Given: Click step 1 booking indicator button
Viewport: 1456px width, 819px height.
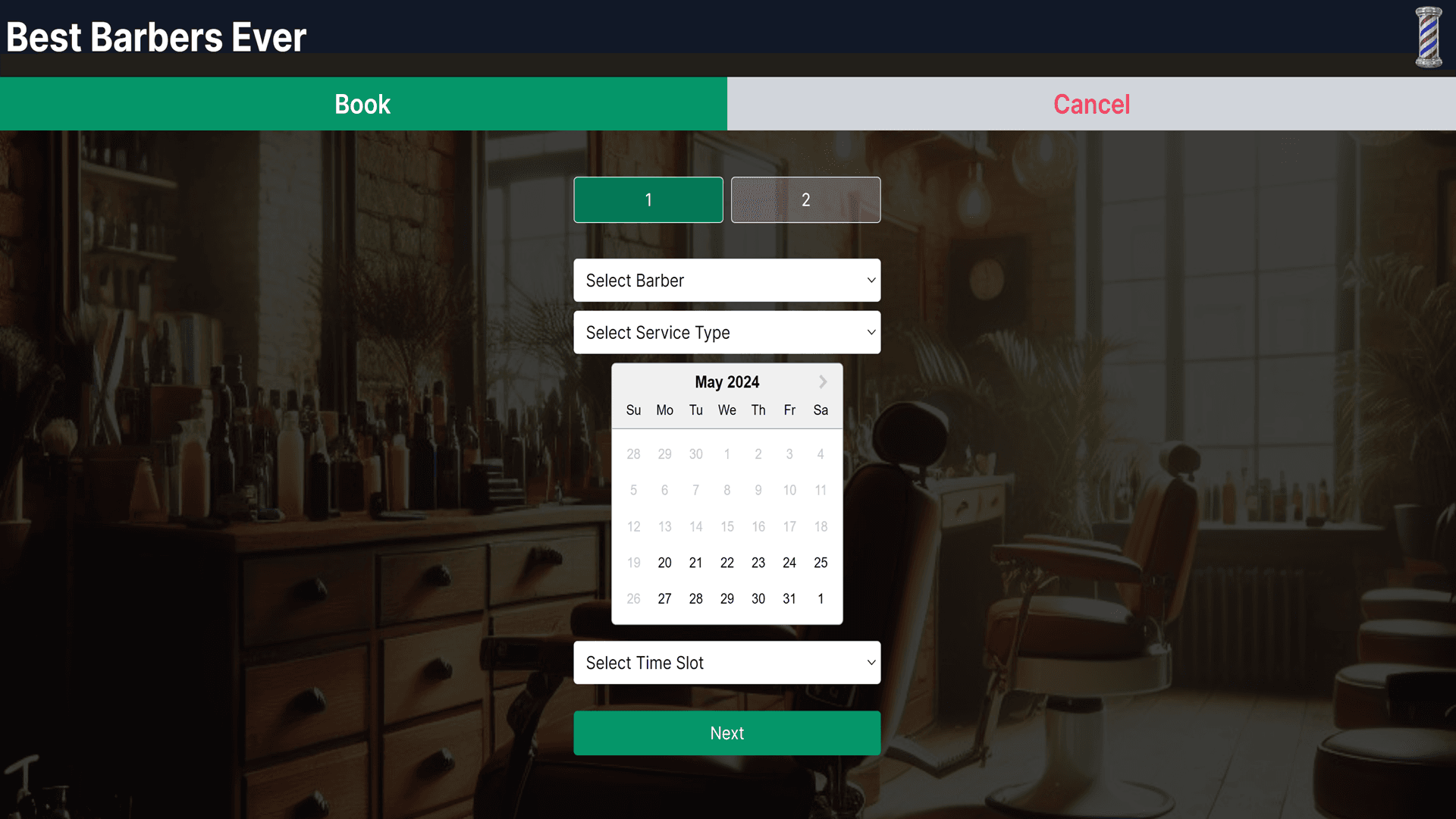Looking at the screenshot, I should 648,200.
